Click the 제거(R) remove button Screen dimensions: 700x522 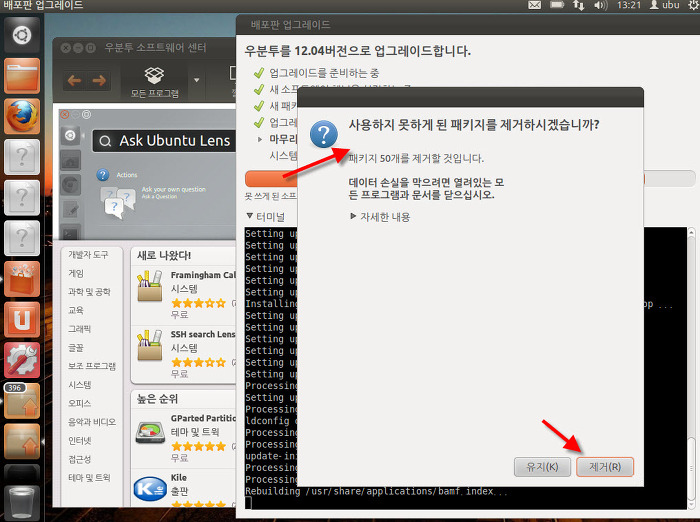click(x=605, y=467)
